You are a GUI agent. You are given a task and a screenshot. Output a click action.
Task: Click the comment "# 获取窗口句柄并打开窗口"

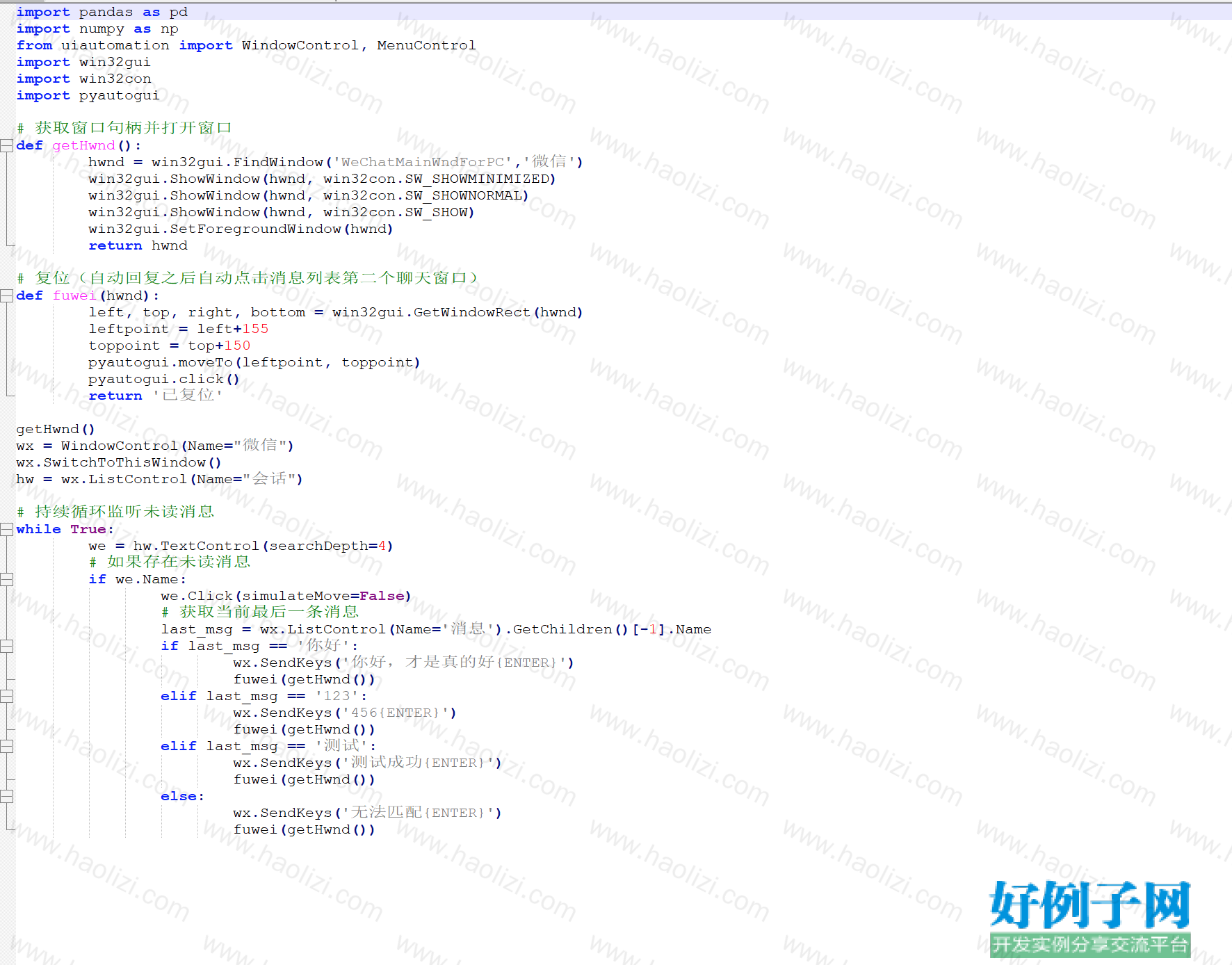coord(124,128)
